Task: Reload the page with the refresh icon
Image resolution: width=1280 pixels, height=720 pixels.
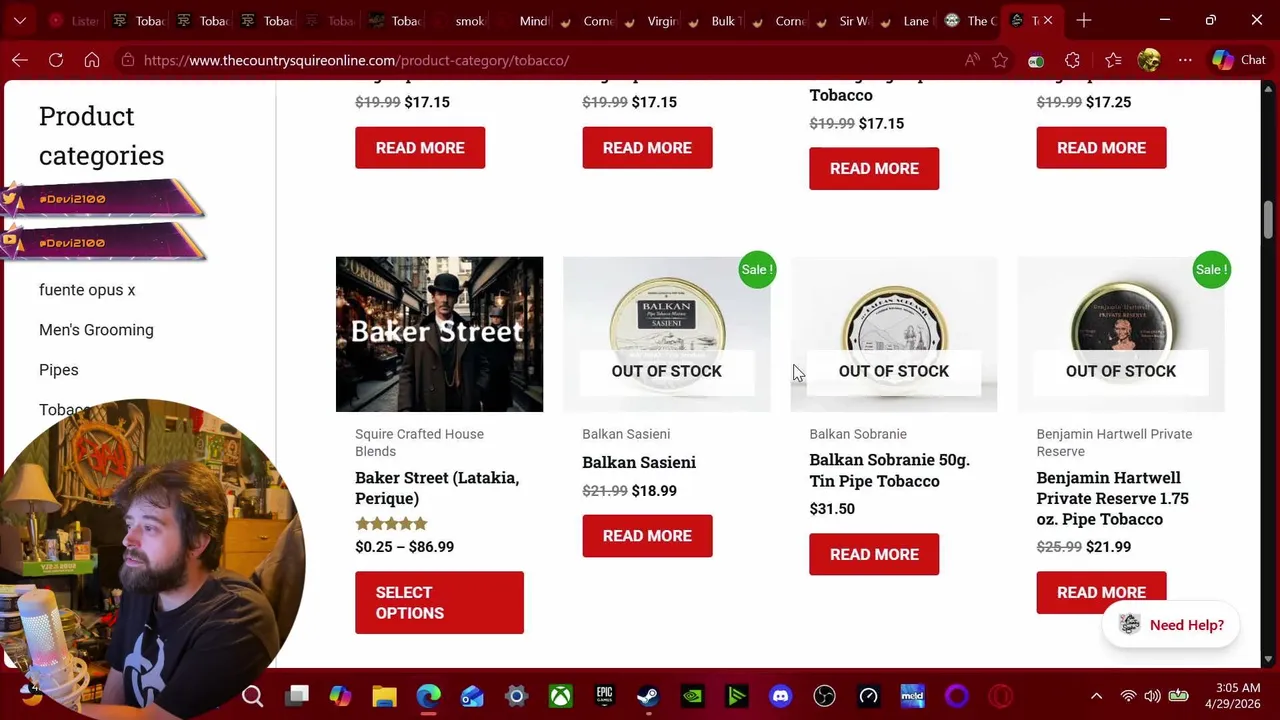Action: click(x=56, y=60)
